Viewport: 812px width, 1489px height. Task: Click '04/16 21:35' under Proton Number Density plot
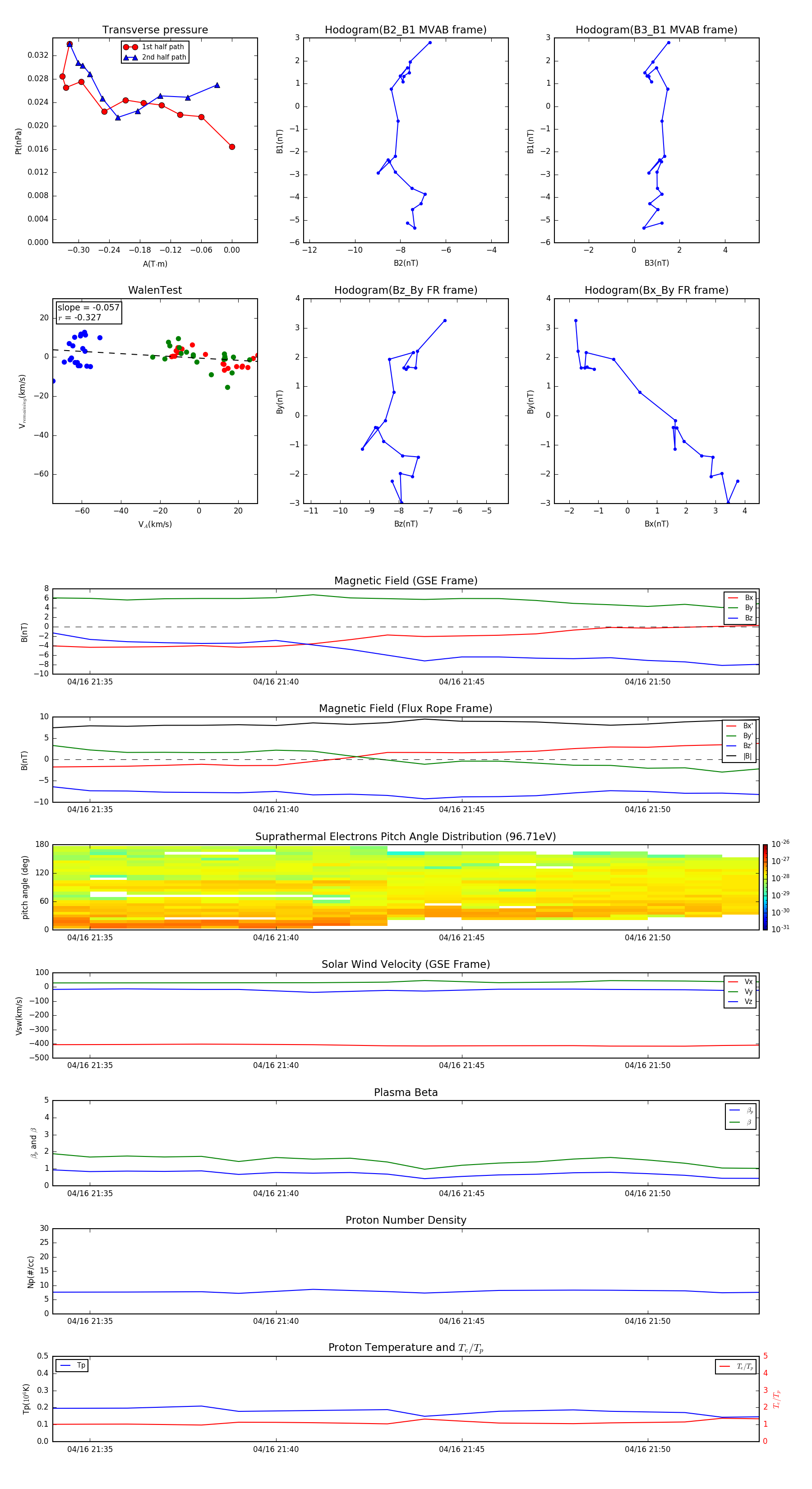pyautogui.click(x=90, y=1321)
